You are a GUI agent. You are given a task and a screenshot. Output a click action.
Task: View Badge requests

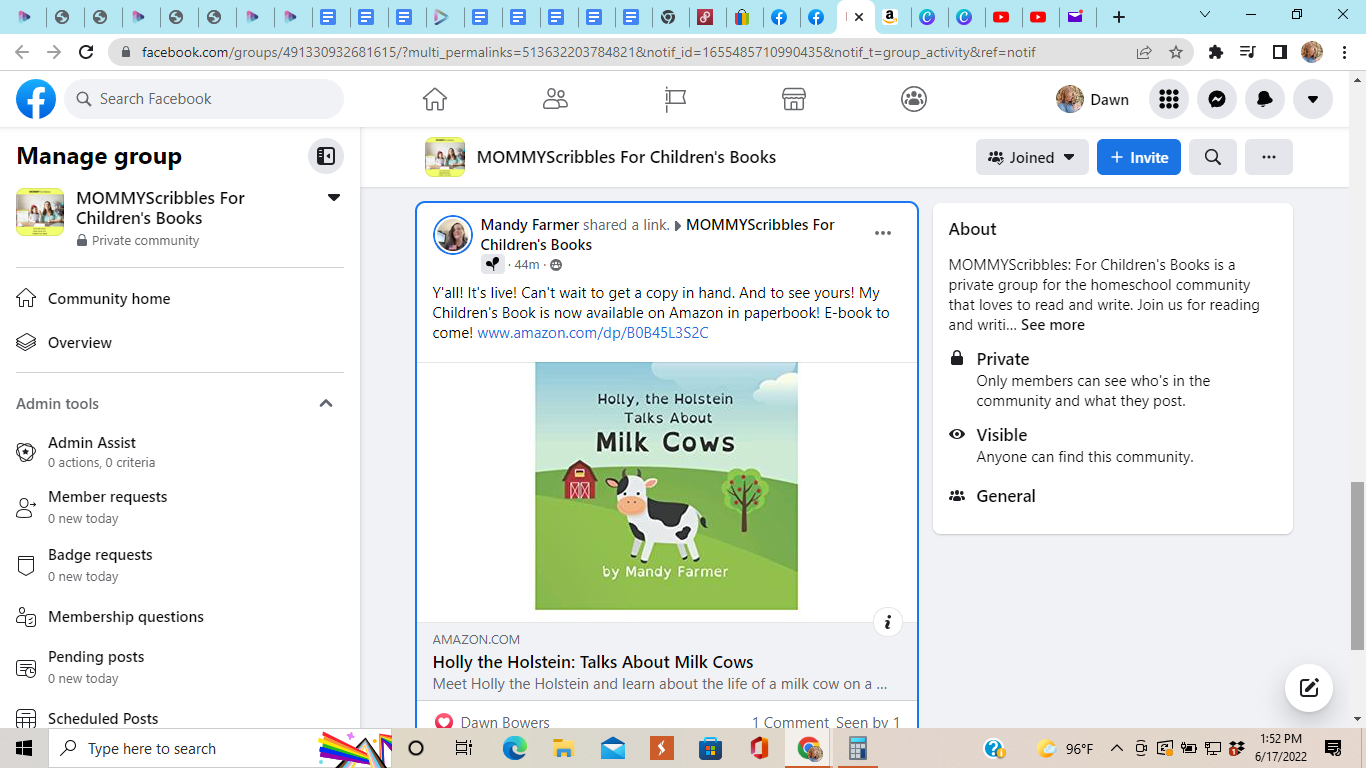[x=180, y=565]
